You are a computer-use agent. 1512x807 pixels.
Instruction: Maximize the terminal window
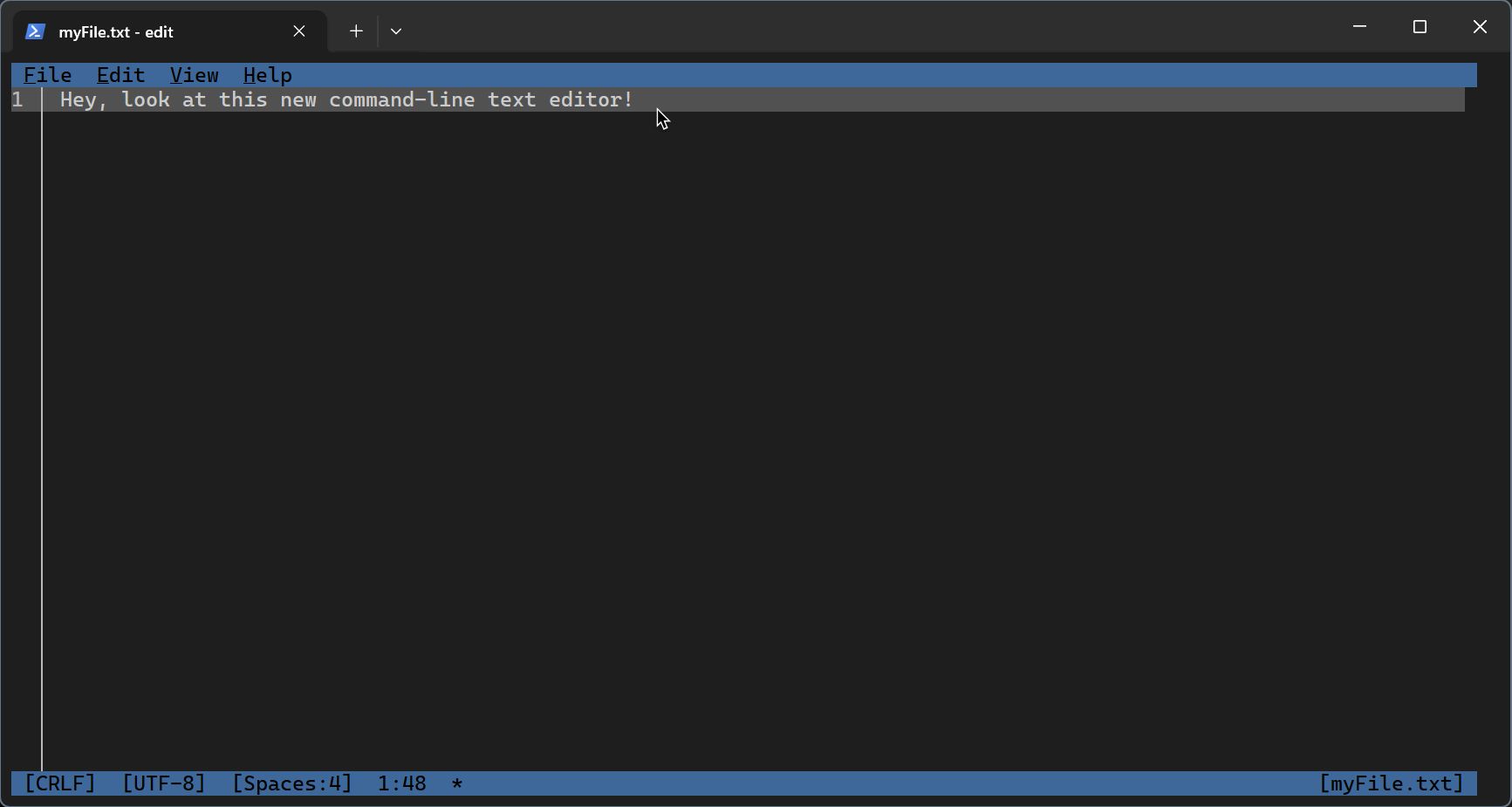coord(1420,27)
